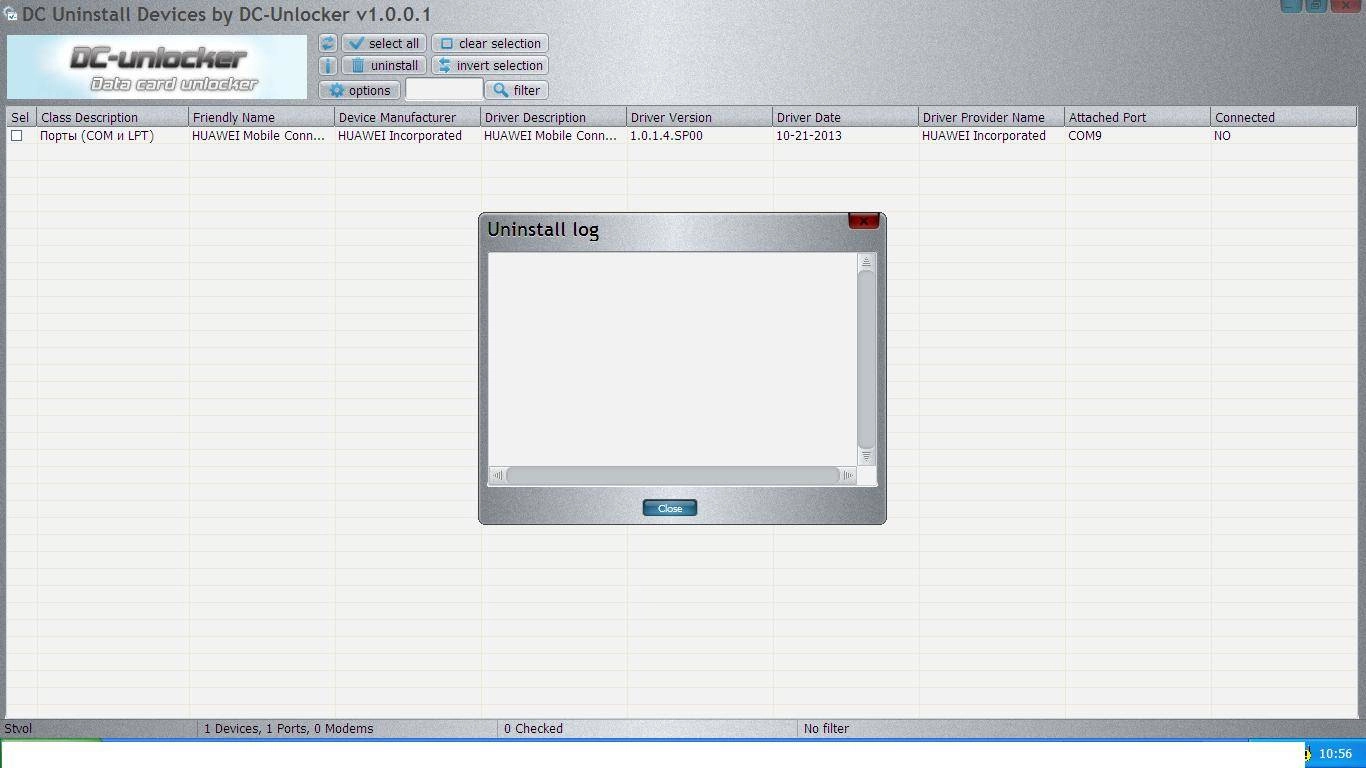The width and height of the screenshot is (1366, 768).
Task: Click '1 Devices, 1 Ports, 0 Modems' status text
Action: (x=288, y=728)
